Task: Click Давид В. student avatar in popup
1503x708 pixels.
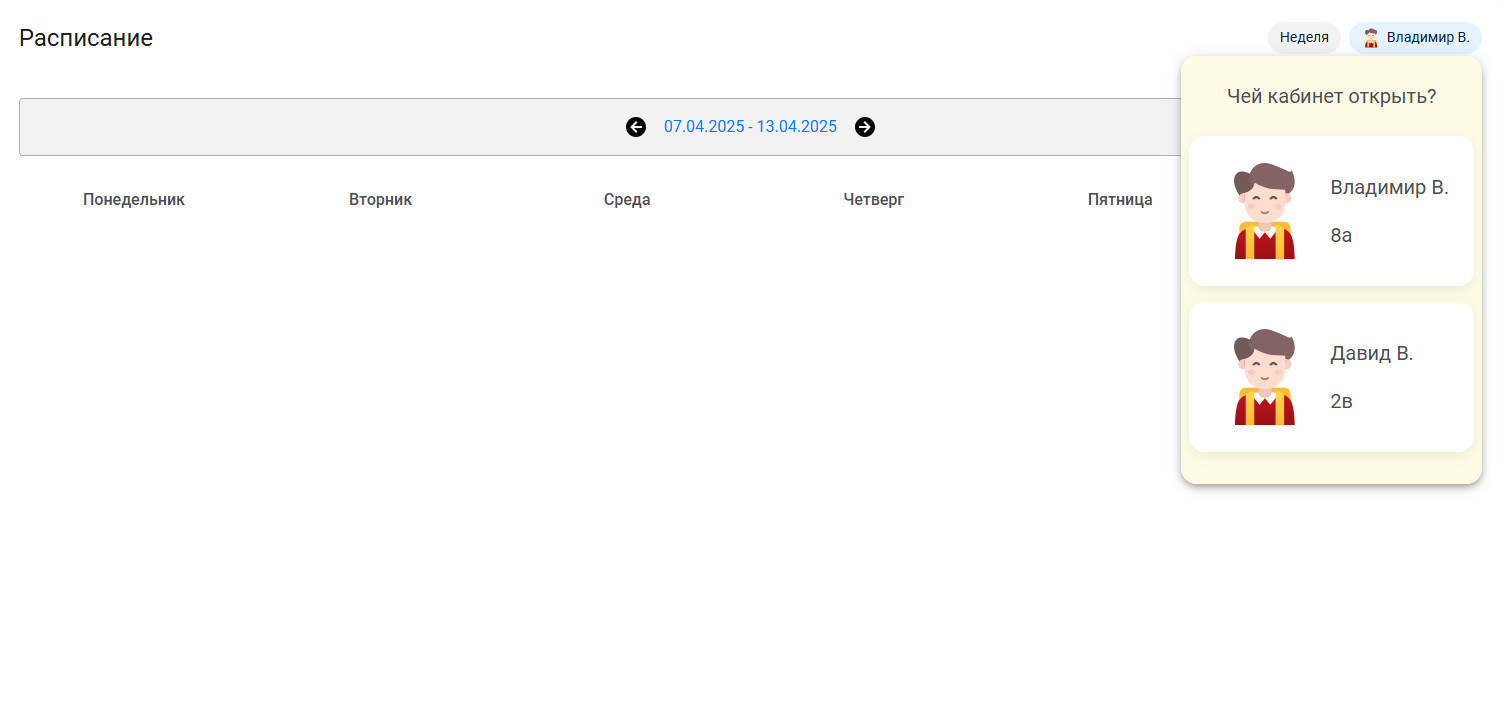Action: click(1264, 377)
